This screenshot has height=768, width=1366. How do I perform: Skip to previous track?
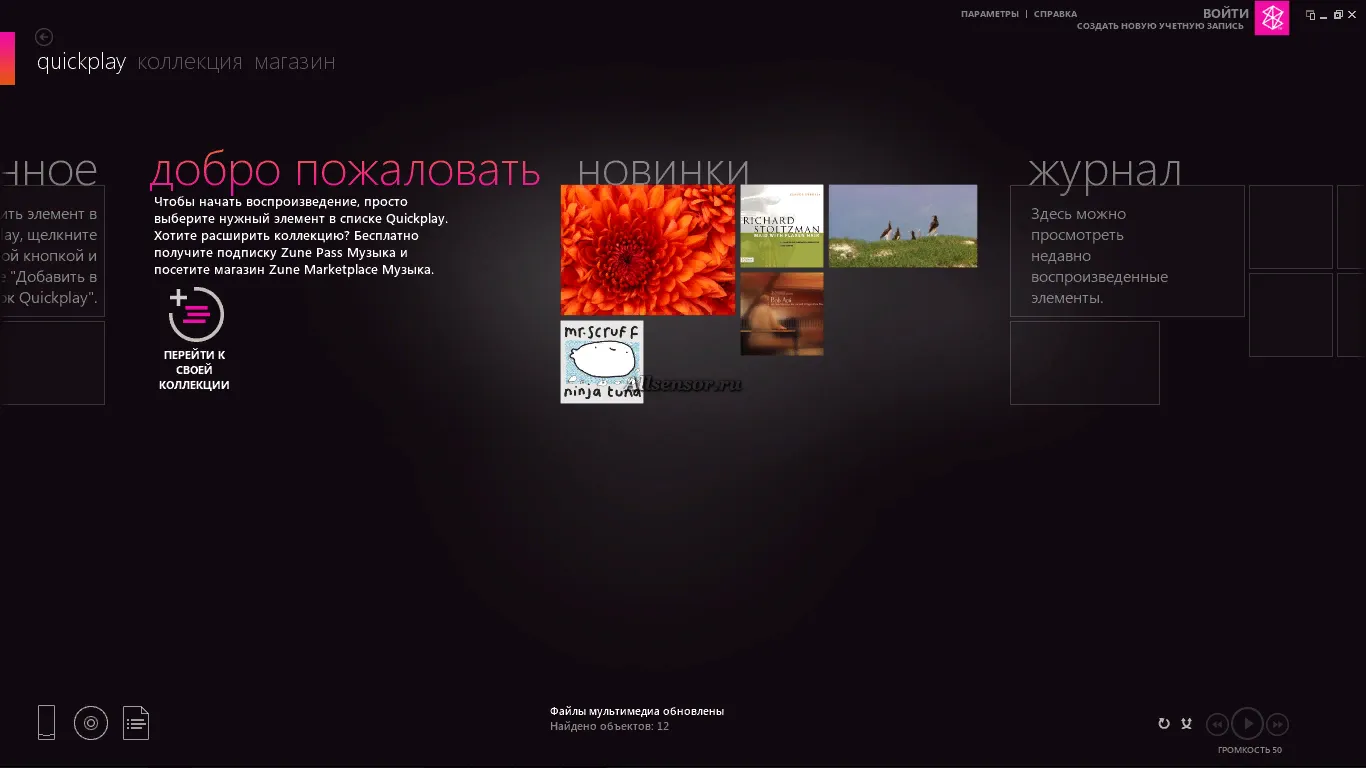coord(1217,724)
